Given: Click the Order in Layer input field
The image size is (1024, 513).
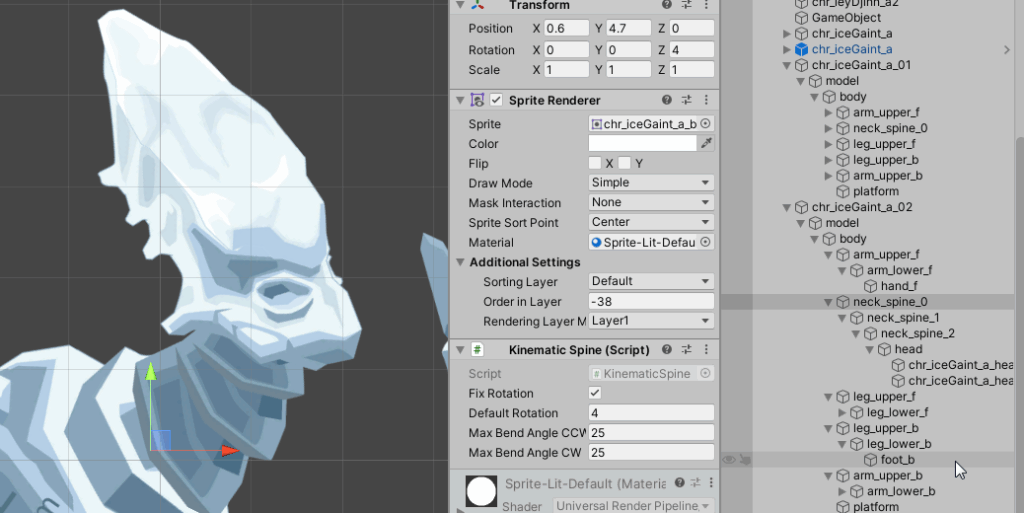Looking at the screenshot, I should coord(651,301).
